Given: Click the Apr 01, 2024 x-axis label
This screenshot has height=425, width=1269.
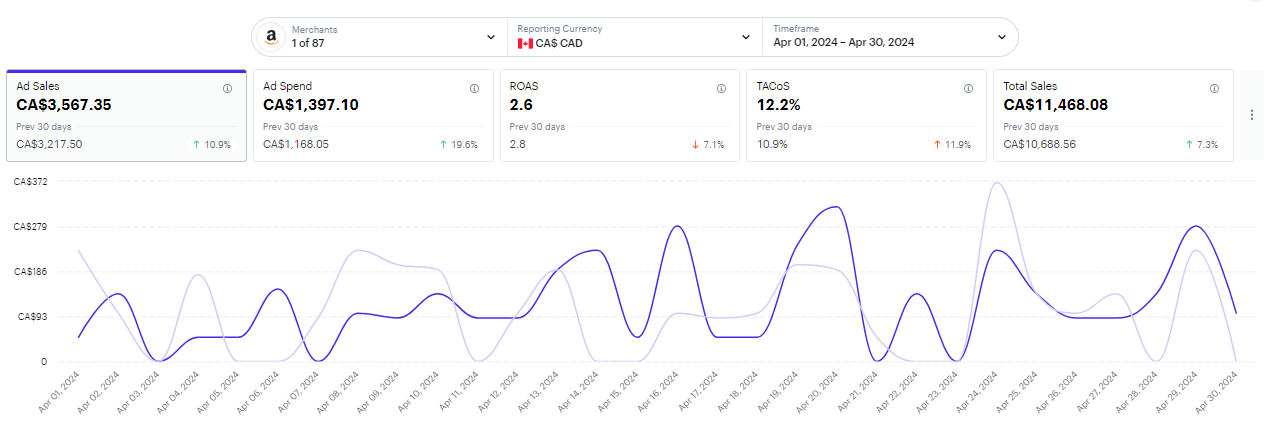Looking at the screenshot, I should tap(58, 394).
